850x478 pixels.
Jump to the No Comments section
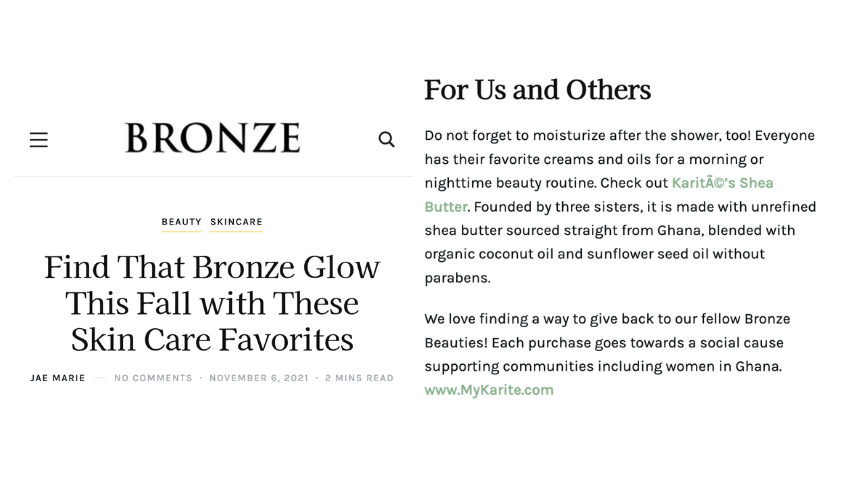(153, 378)
